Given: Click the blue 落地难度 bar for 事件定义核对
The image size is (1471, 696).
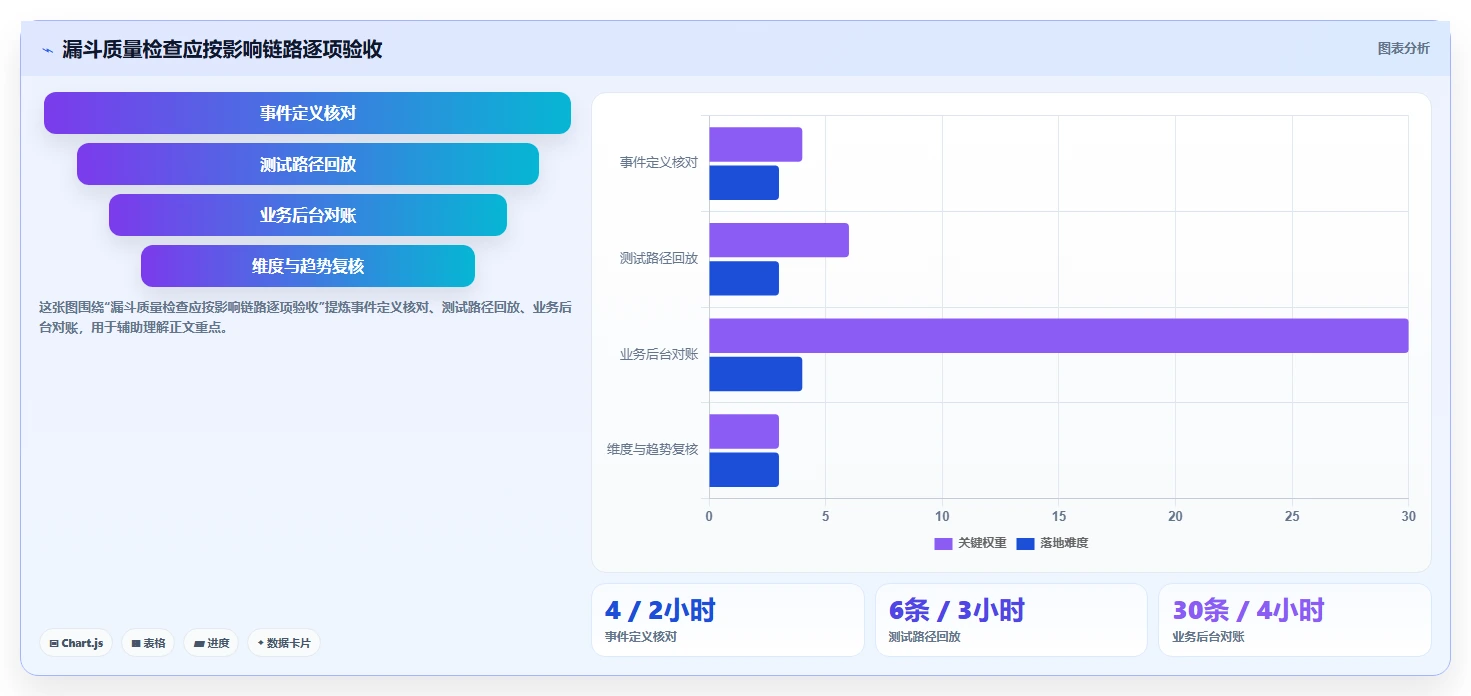Looking at the screenshot, I should [744, 182].
